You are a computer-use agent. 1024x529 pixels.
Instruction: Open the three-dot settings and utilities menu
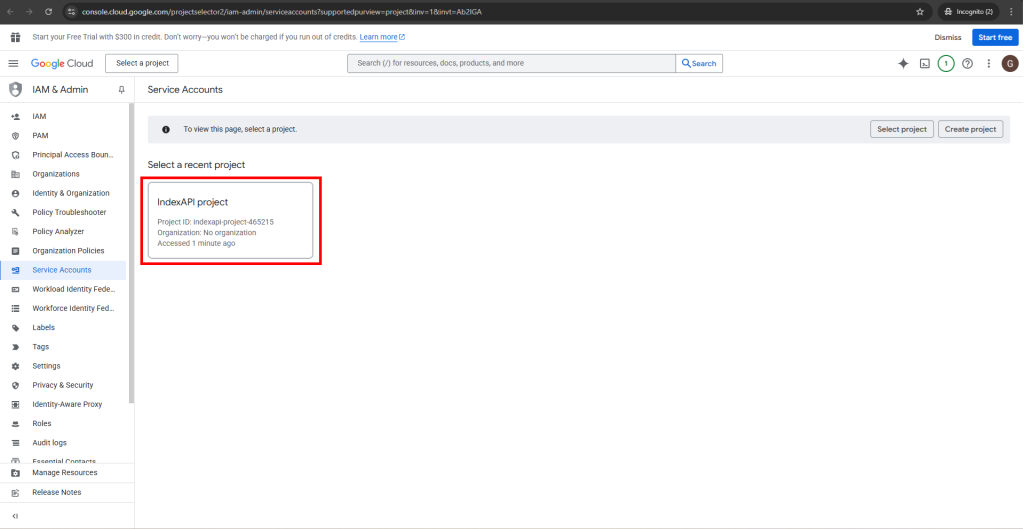(989, 63)
